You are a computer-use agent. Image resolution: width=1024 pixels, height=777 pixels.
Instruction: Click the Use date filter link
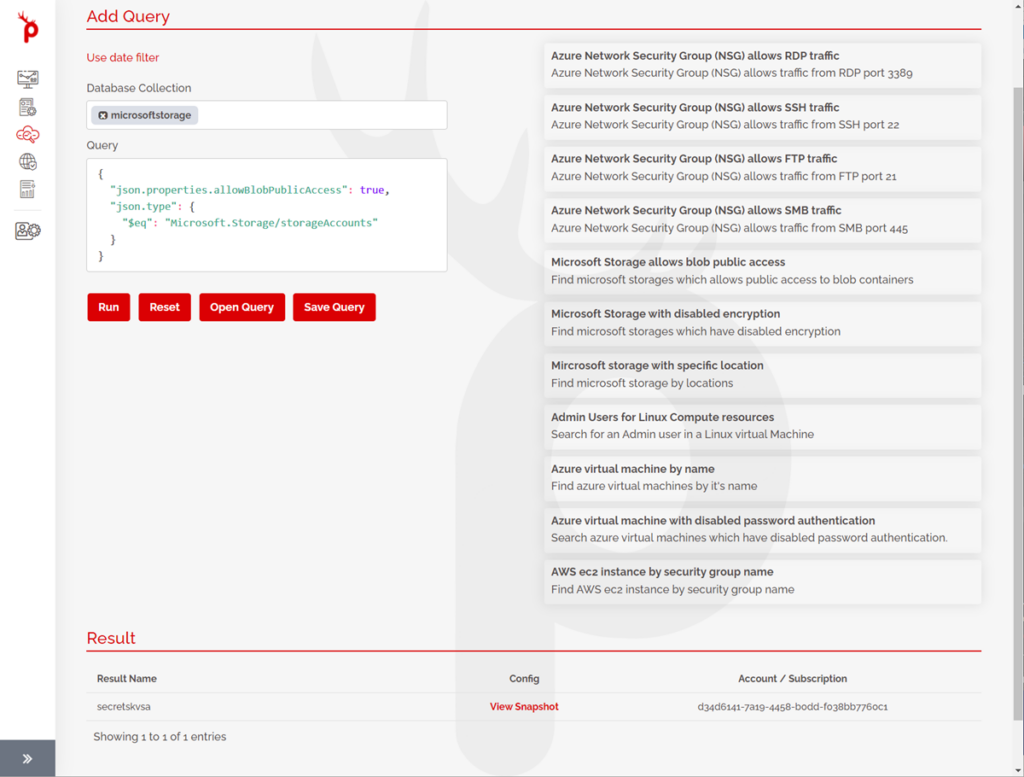pos(123,58)
